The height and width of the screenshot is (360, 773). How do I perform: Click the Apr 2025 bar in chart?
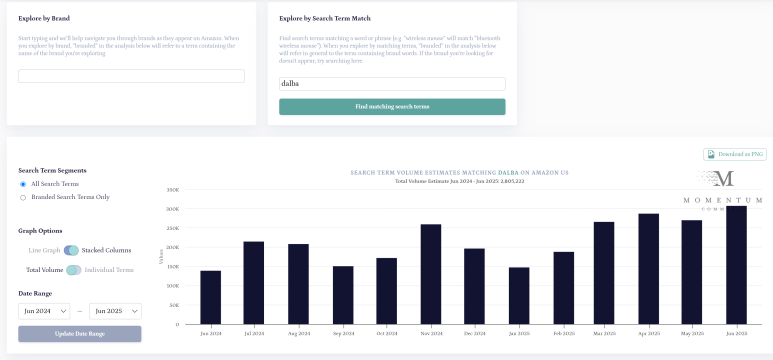click(648, 269)
